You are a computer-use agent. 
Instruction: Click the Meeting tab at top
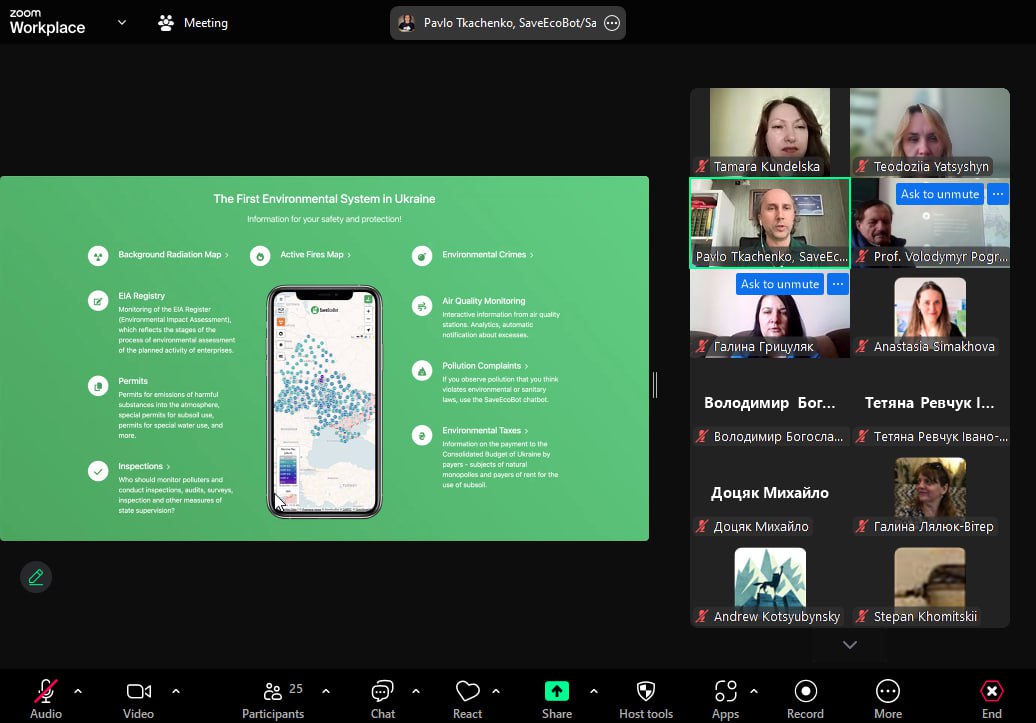point(193,22)
